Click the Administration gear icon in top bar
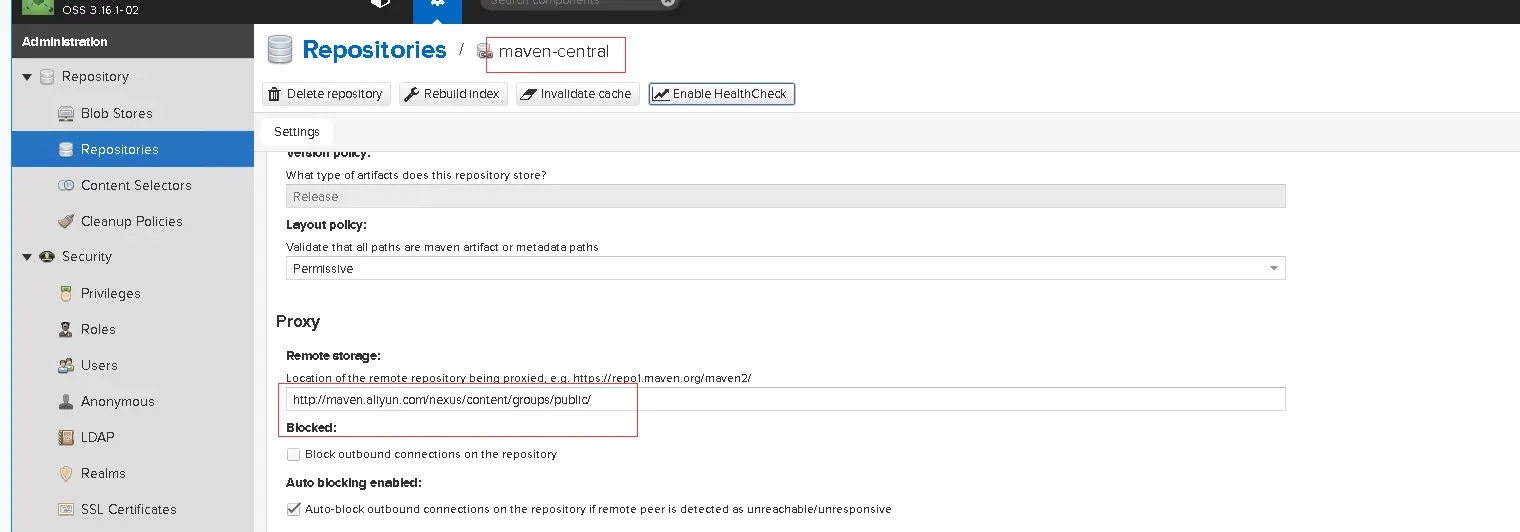 (437, 3)
